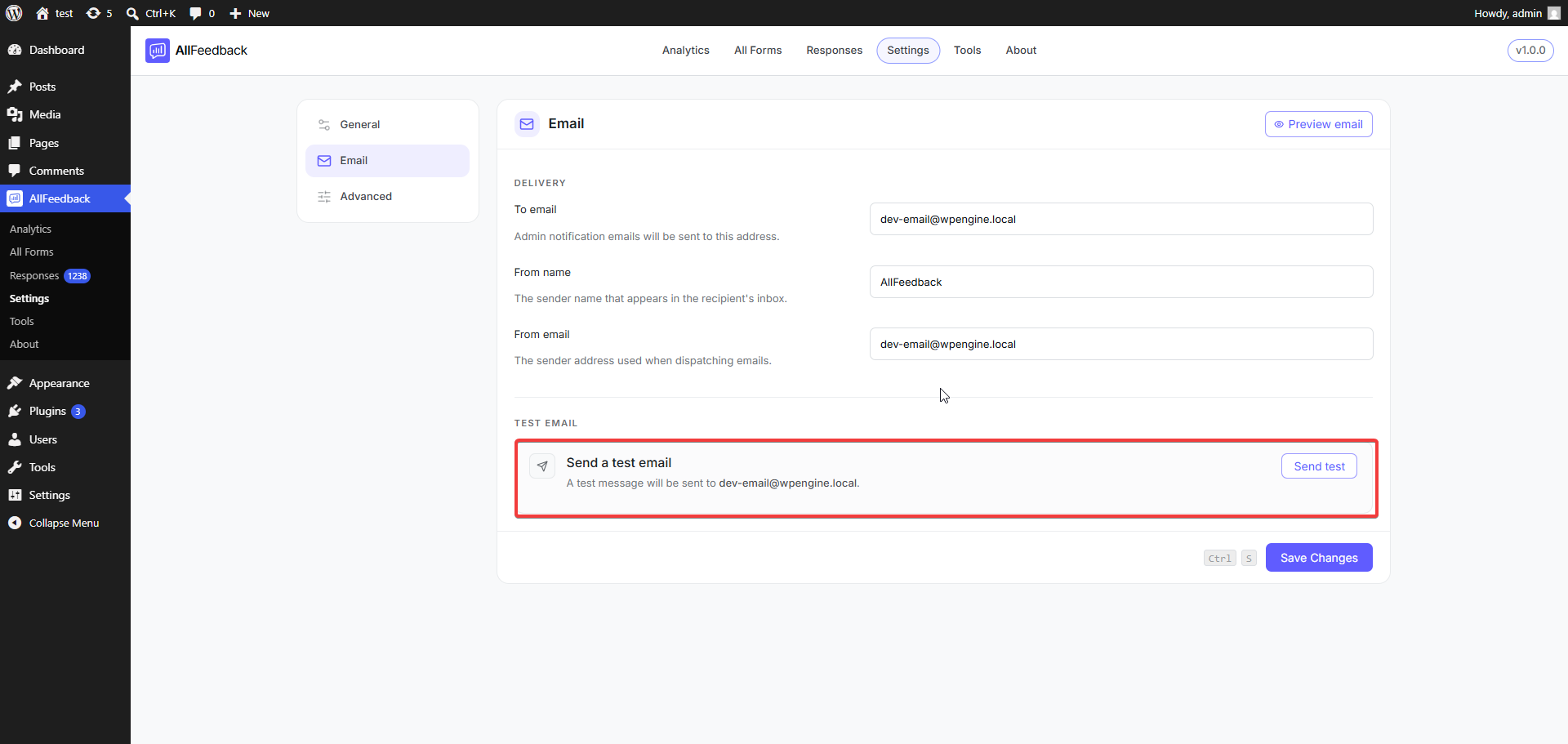Click the Collapse Menu arrow icon
Viewport: 1568px width, 744px height.
click(x=15, y=523)
